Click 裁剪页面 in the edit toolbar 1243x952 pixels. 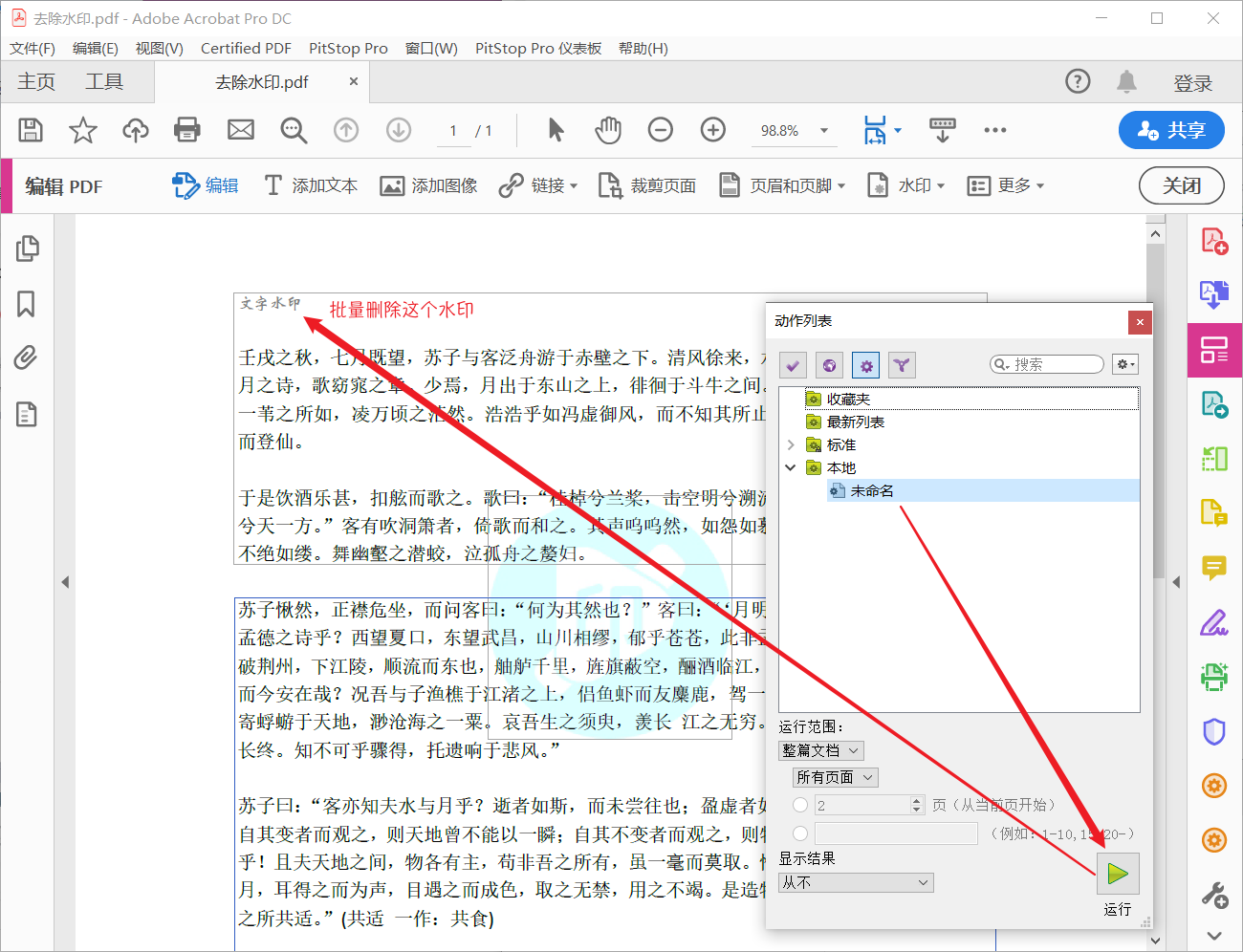[647, 185]
